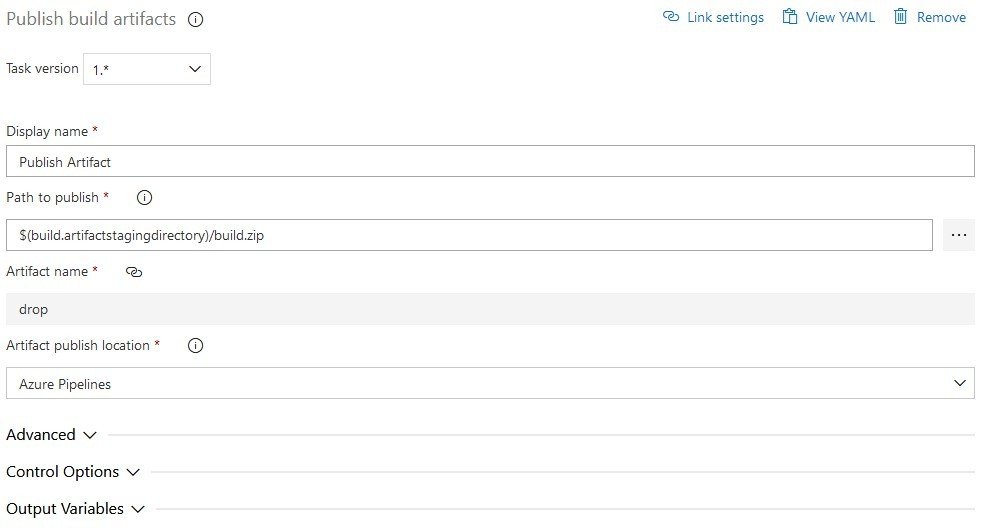Click the Path to publish input field

point(470,235)
